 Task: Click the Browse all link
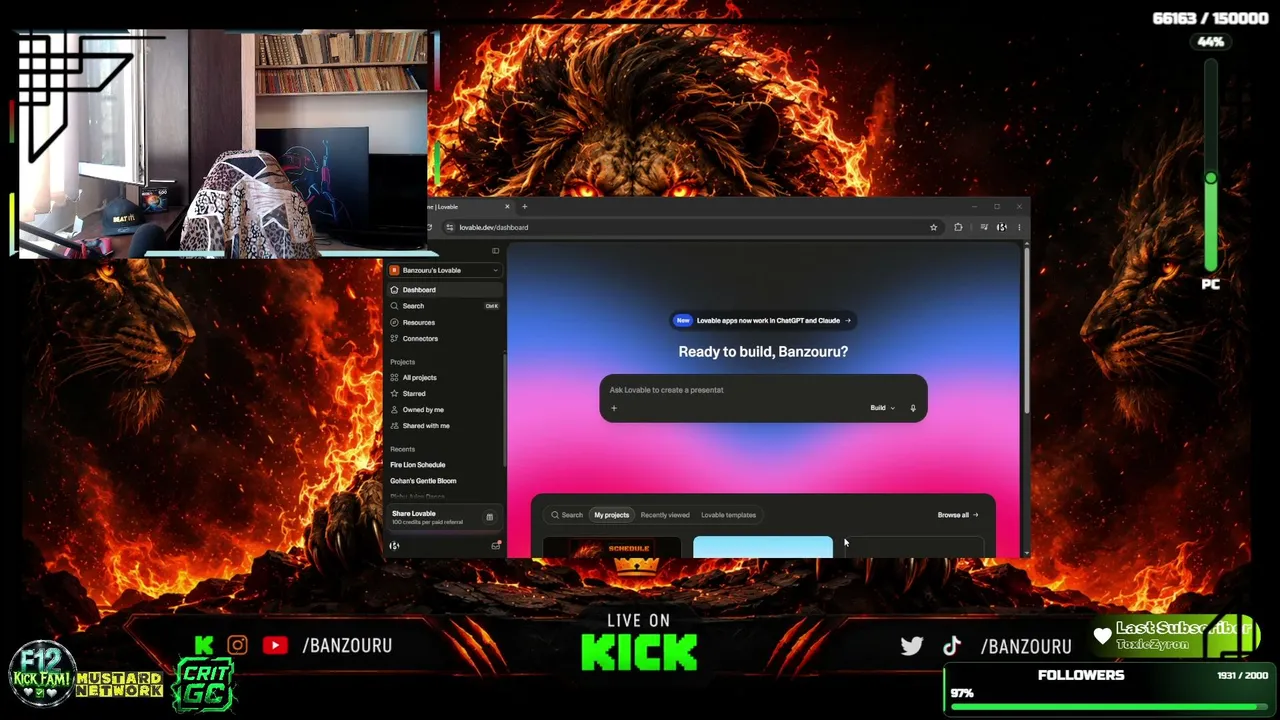[958, 515]
